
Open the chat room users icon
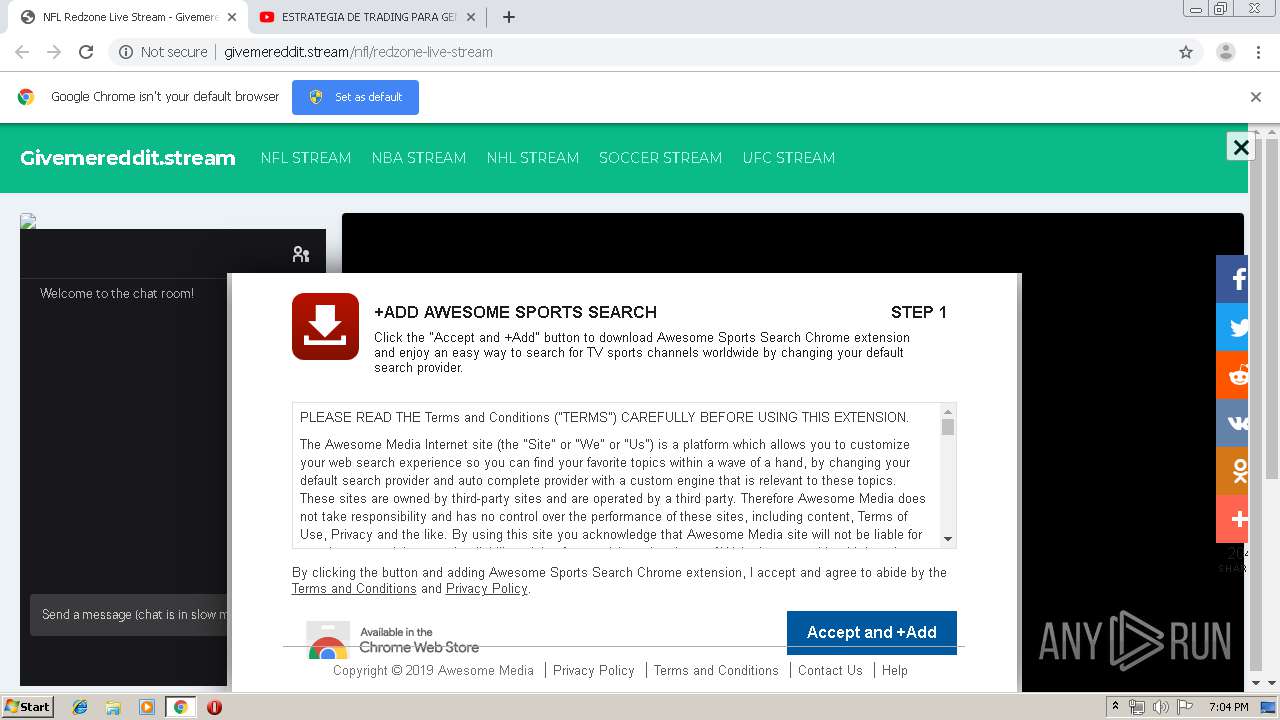pyautogui.click(x=301, y=254)
